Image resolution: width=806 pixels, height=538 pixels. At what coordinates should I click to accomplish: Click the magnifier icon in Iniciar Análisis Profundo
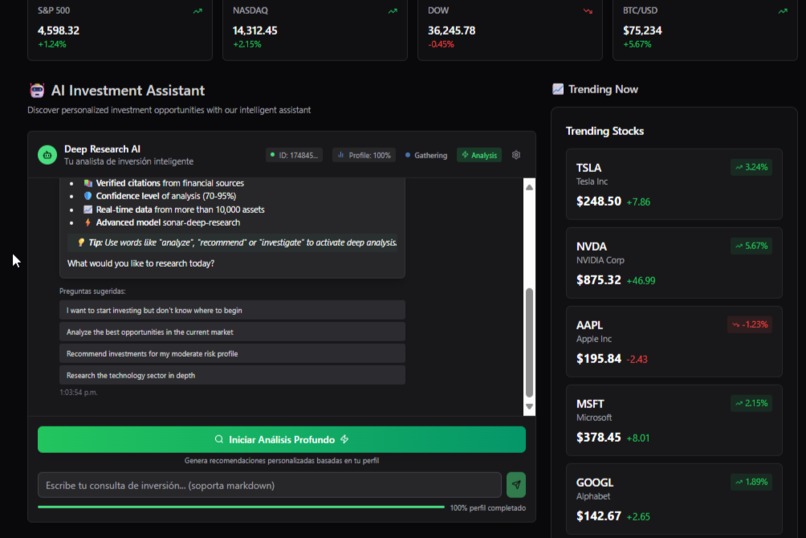(219, 439)
